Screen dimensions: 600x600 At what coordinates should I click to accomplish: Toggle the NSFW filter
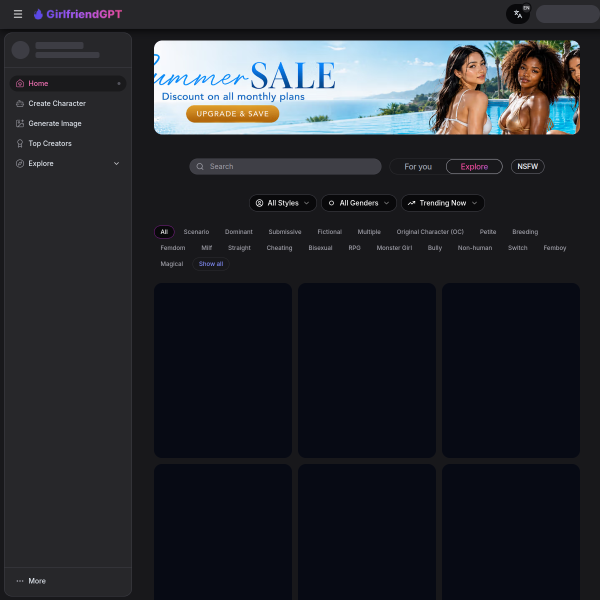(528, 166)
